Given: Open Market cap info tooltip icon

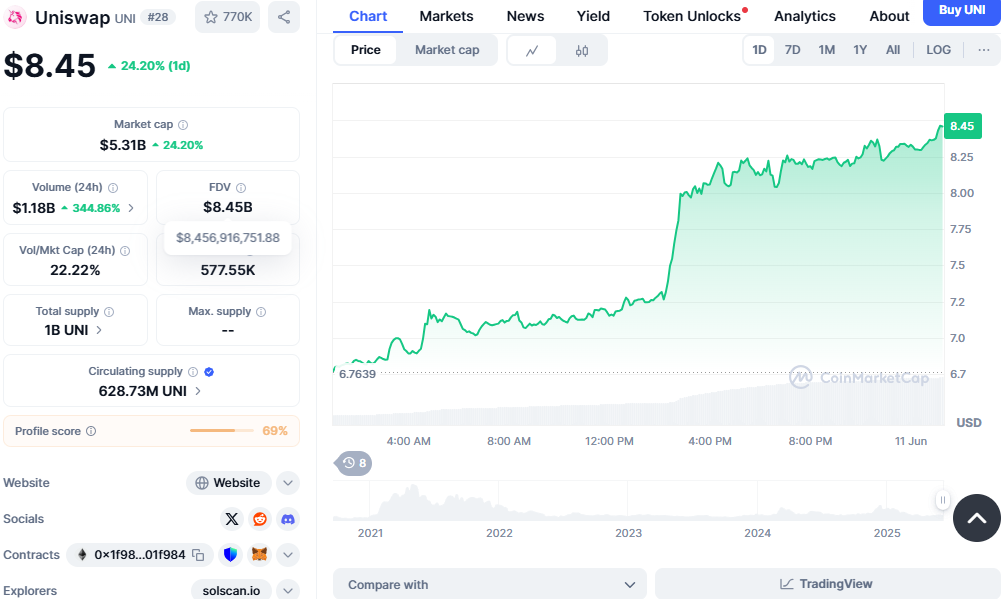Looking at the screenshot, I should tap(183, 125).
